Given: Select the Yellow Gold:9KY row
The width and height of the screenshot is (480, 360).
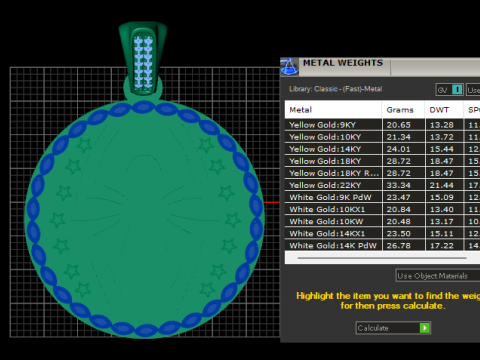Looking at the screenshot, I should pos(382,125).
